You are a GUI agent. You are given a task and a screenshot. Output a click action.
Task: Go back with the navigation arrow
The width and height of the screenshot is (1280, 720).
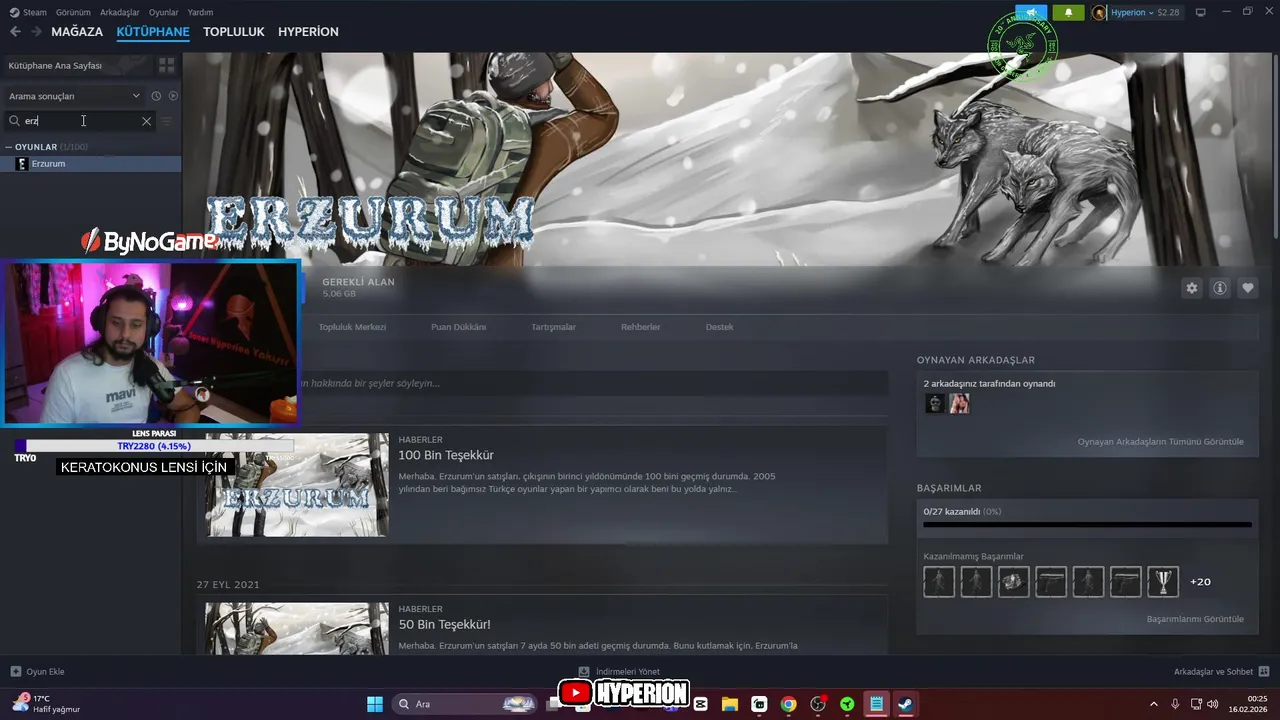coord(15,32)
